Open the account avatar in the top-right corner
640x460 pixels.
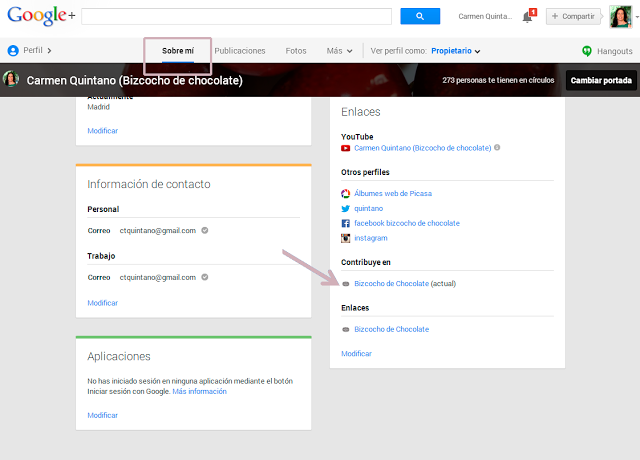click(x=620, y=16)
